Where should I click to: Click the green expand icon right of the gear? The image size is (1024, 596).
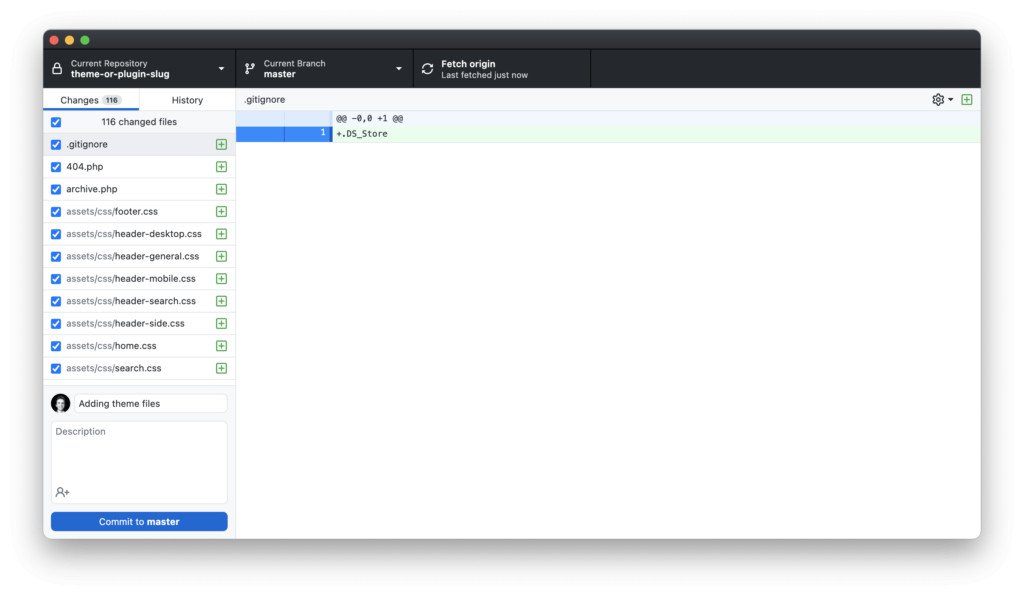[966, 99]
